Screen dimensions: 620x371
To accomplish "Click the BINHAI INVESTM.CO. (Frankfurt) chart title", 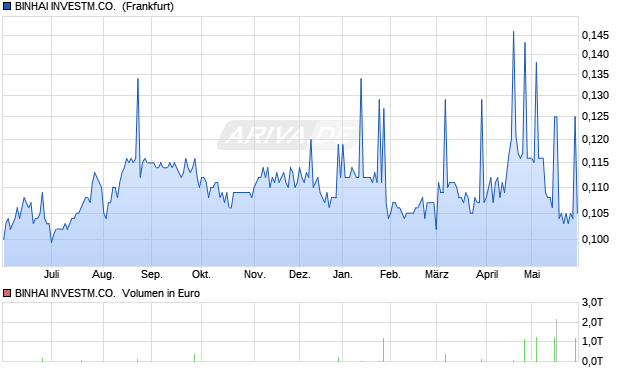I will pos(94,6).
